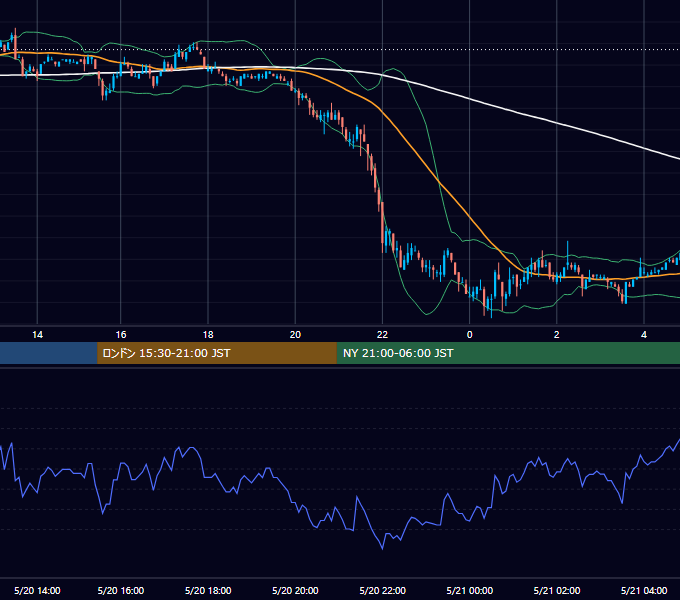Click the 5/20 22:00 date label
Viewport: 680px width, 600px height.
(x=382, y=590)
